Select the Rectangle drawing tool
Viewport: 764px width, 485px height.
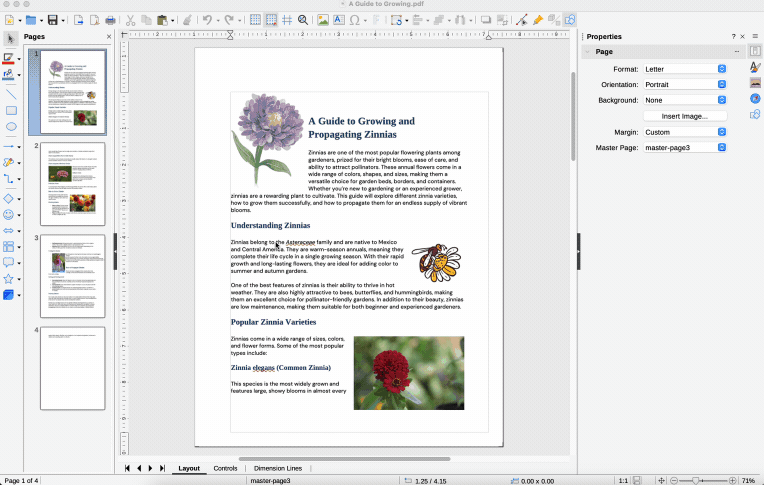(11, 110)
